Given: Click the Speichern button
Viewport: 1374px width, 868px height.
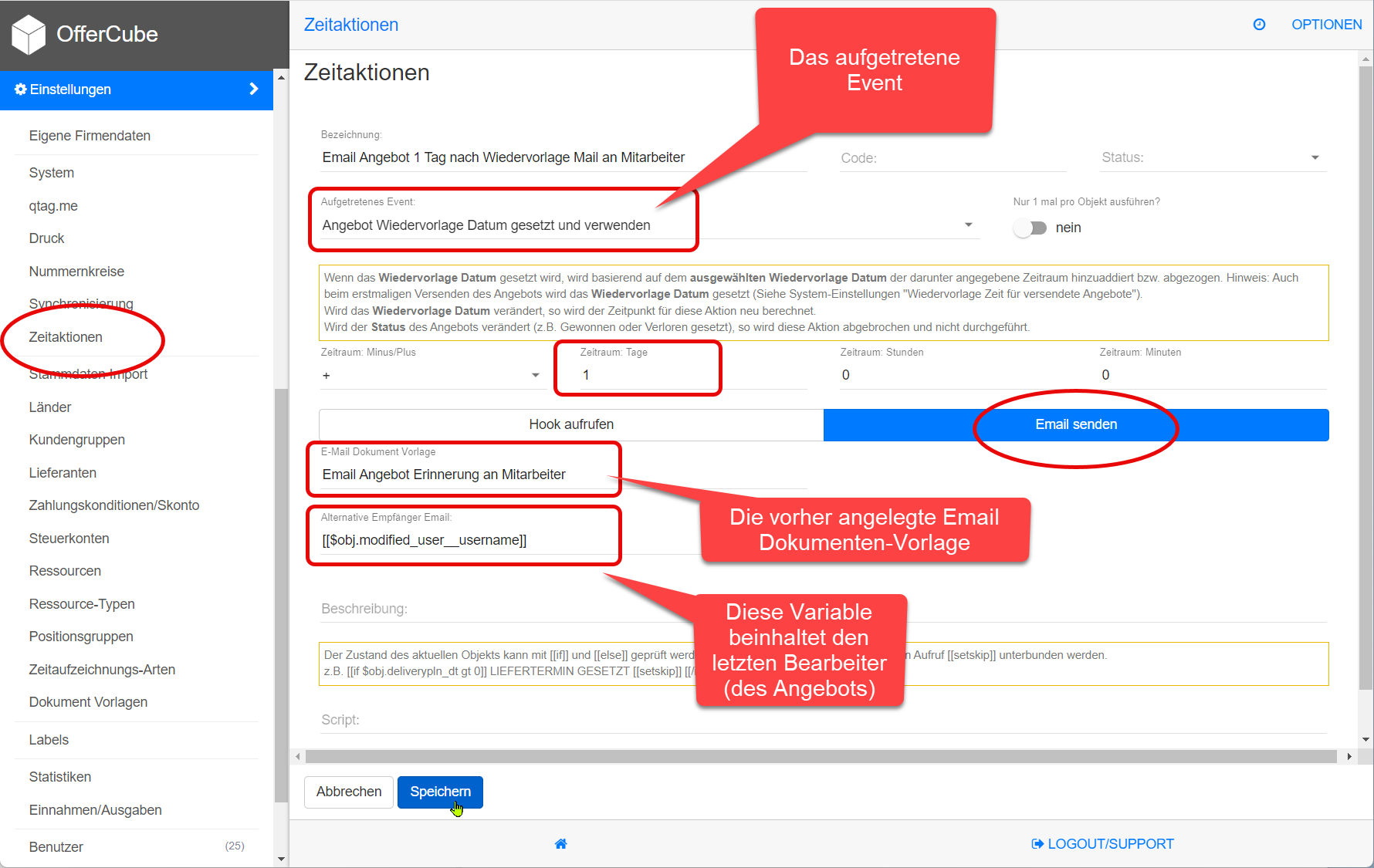Looking at the screenshot, I should (x=440, y=792).
